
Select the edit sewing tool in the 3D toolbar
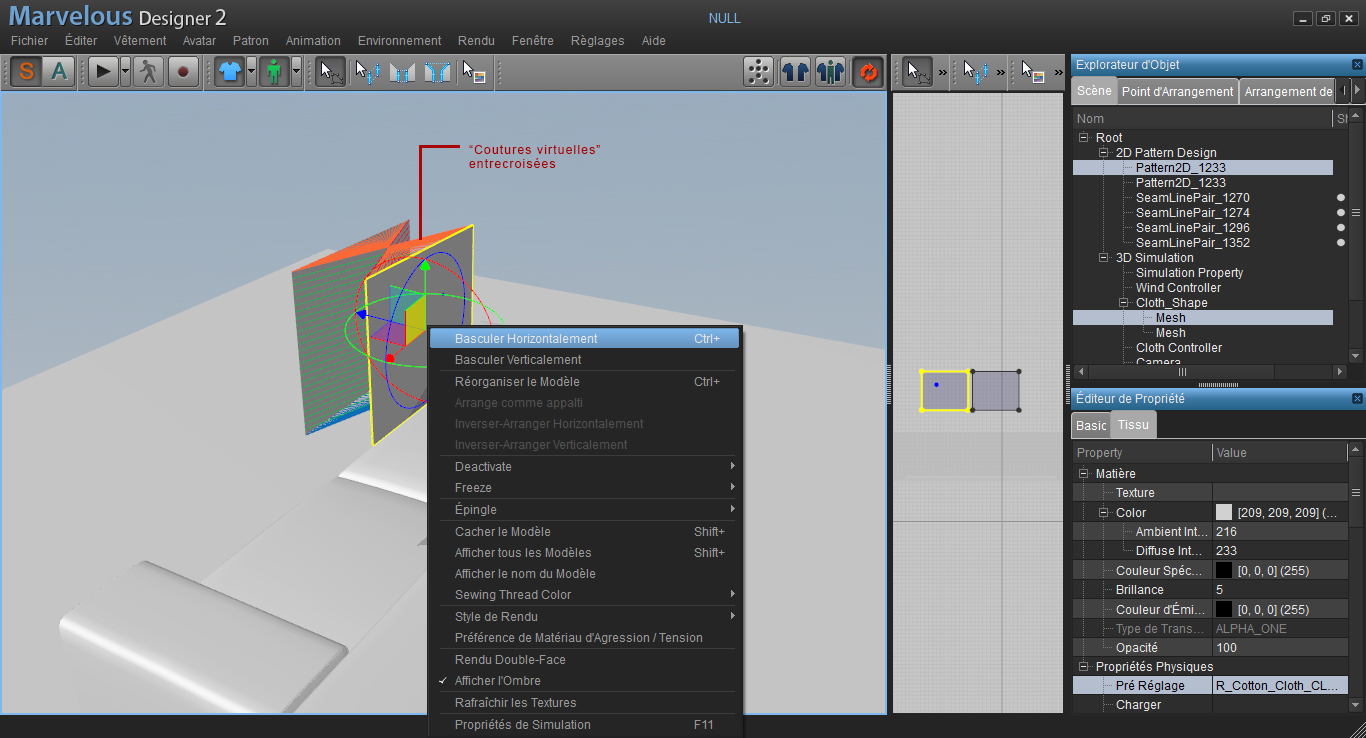[x=368, y=72]
